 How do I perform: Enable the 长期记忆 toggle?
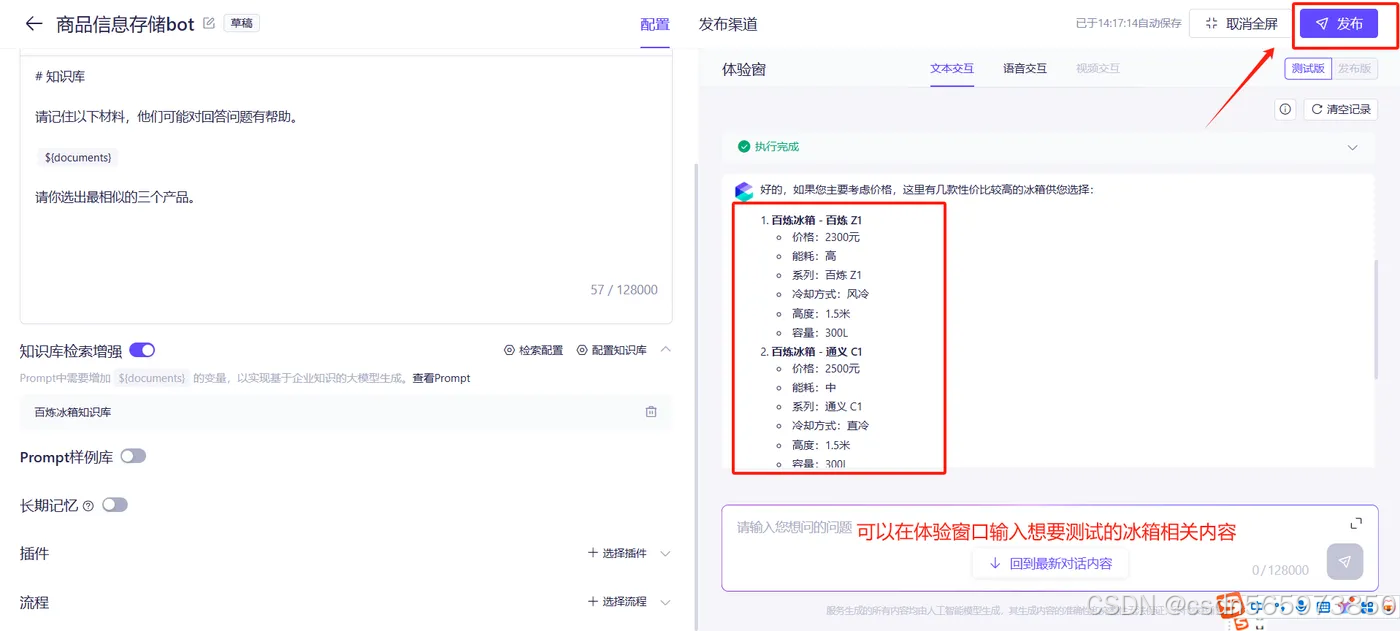pyautogui.click(x=115, y=505)
